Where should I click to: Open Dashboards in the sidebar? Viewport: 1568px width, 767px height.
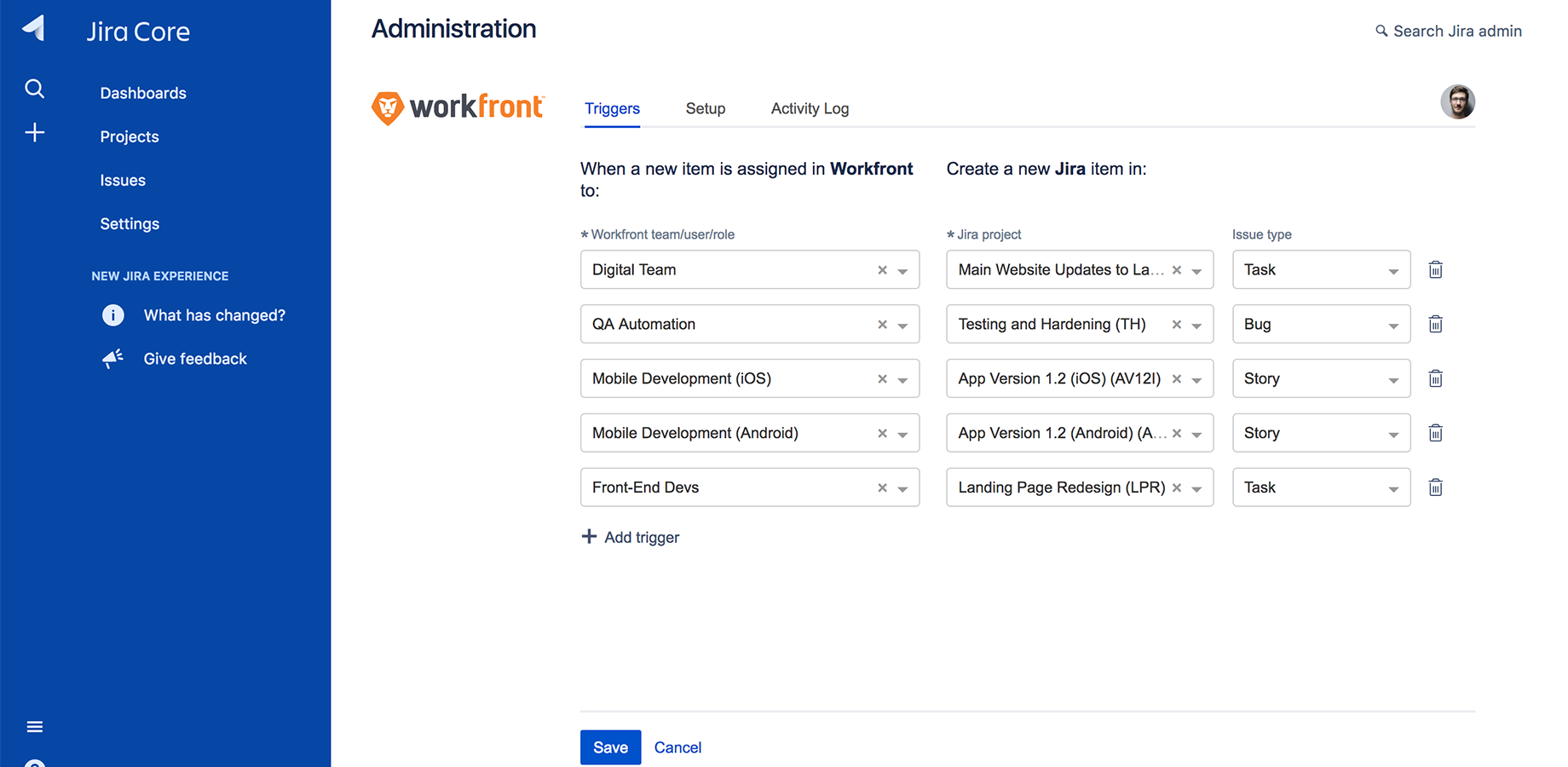[143, 93]
